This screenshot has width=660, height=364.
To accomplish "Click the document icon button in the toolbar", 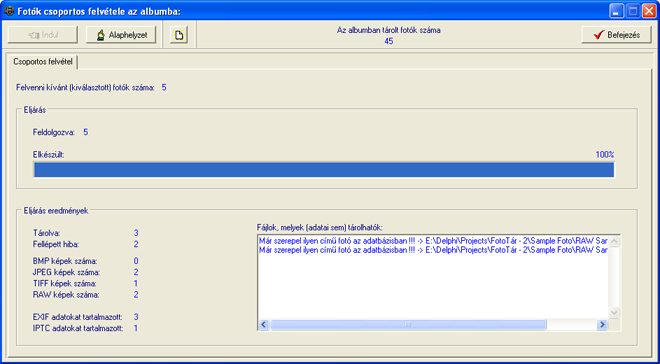I will 179,35.
